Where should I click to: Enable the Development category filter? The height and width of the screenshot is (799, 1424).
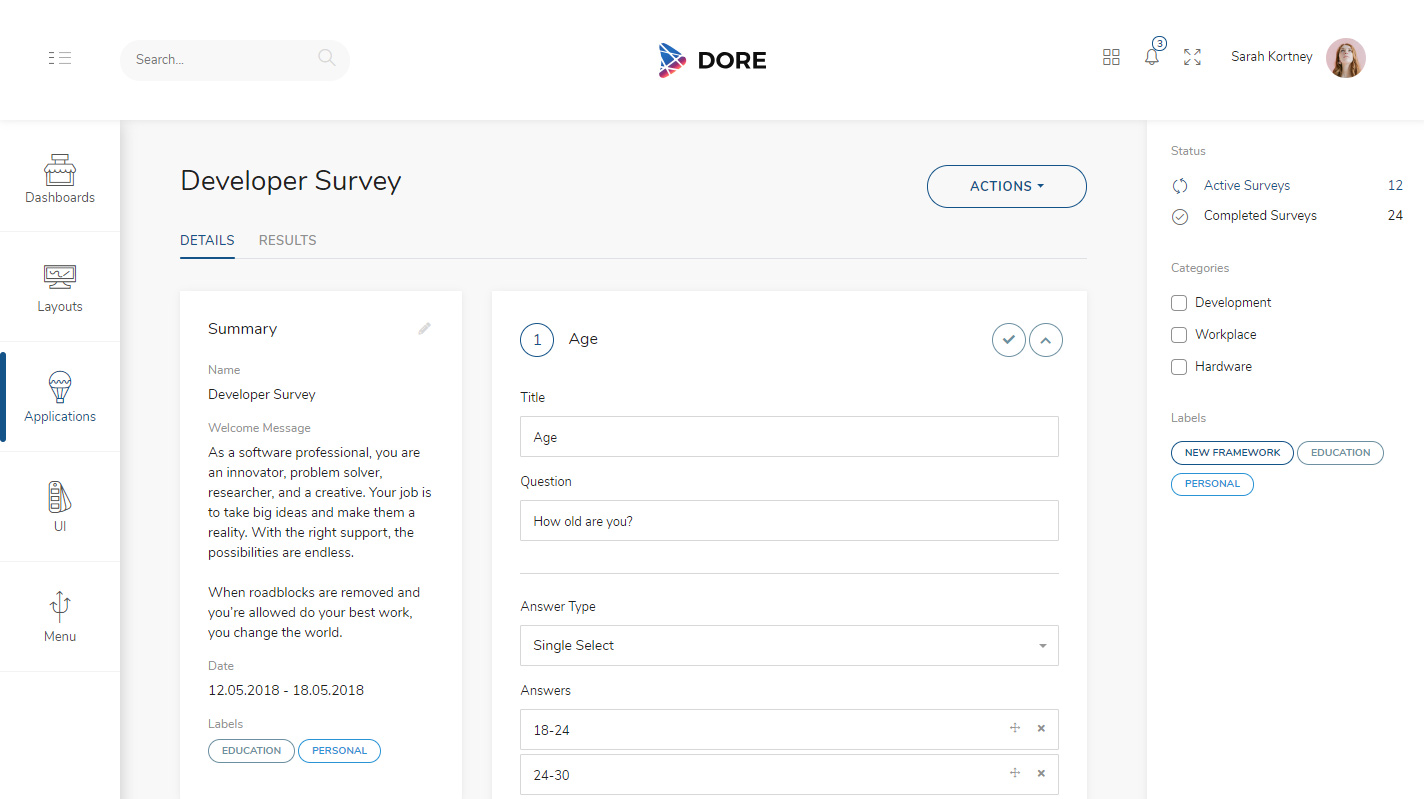coord(1179,302)
